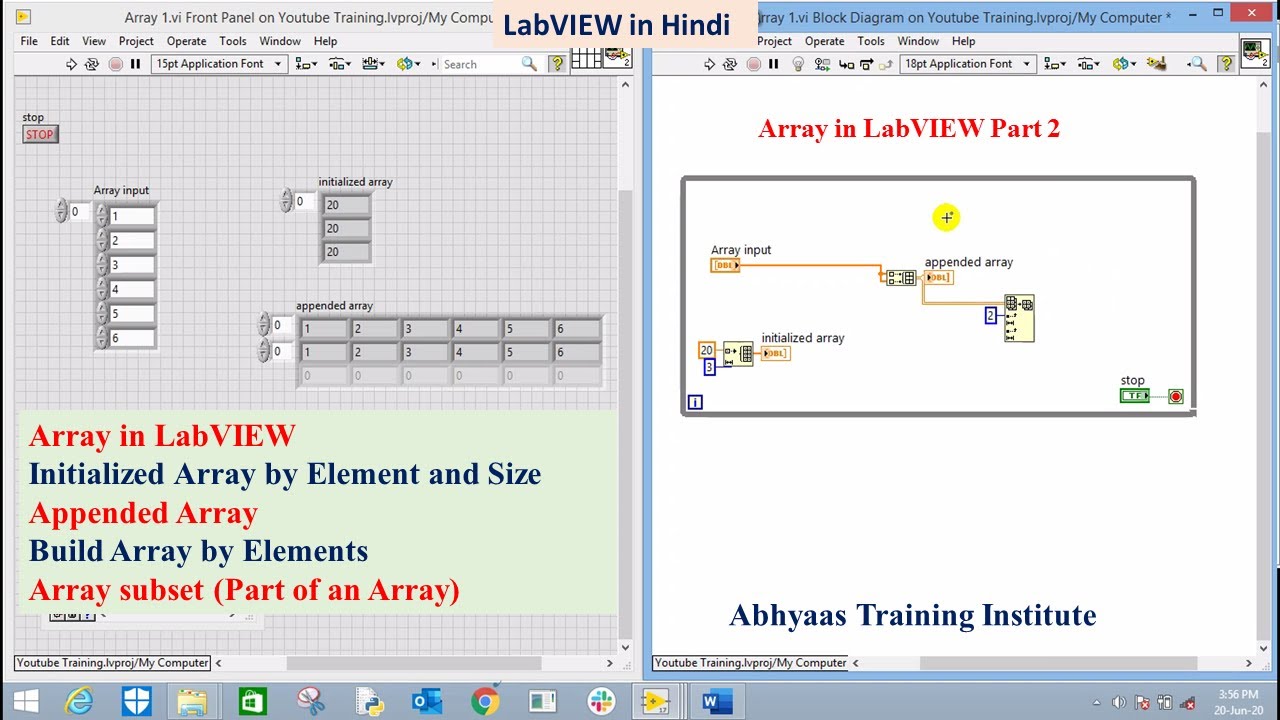Open Reorder menu in Front Panel toolbar
The width and height of the screenshot is (1280, 720).
408,64
